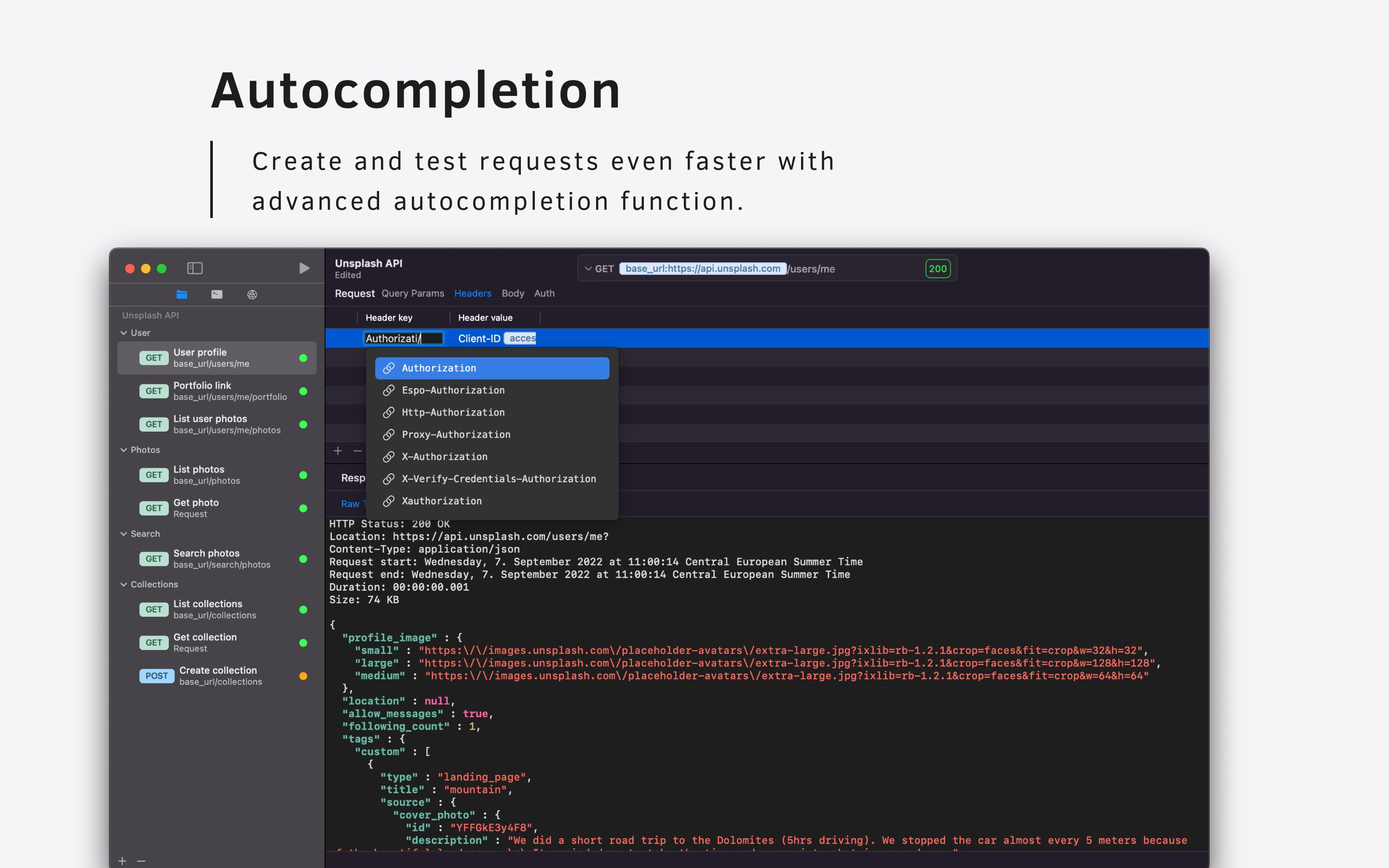Image resolution: width=1389 pixels, height=868 pixels.
Task: Open HTTP method dropdown next to GET
Action: 588,269
